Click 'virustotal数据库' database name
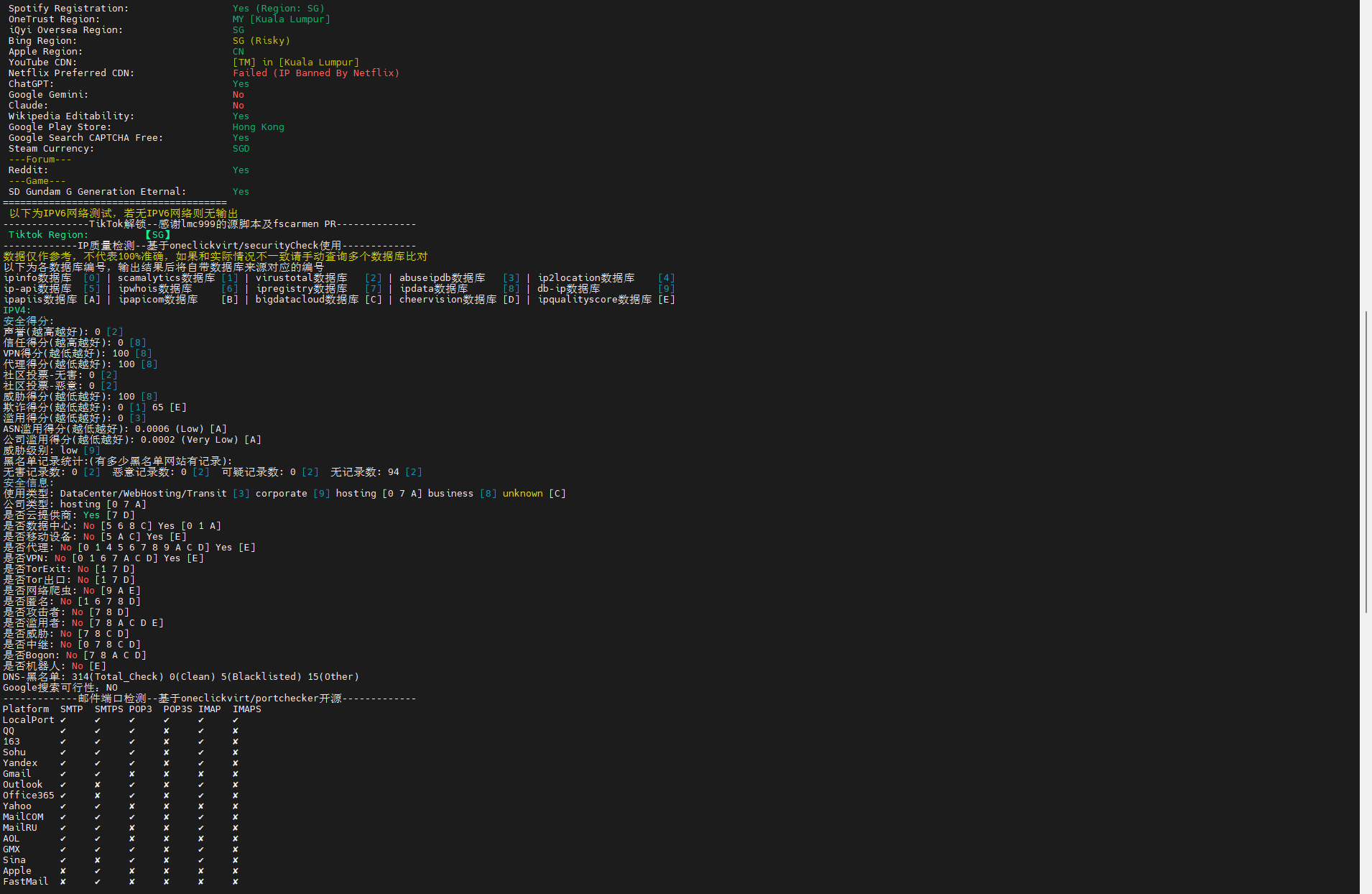The width and height of the screenshot is (1372, 894). [302, 278]
